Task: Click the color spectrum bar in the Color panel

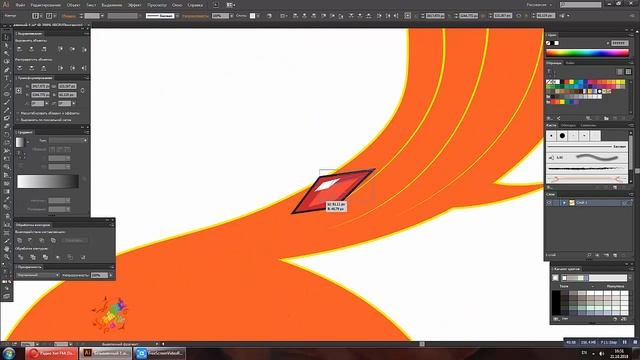Action: pos(587,53)
